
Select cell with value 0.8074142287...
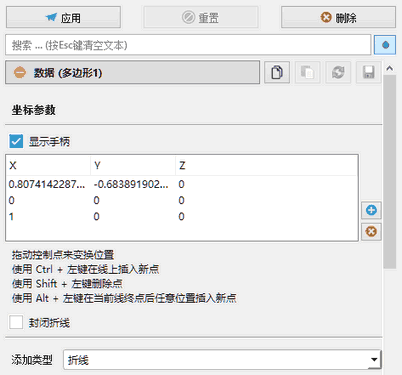[x=47, y=184]
